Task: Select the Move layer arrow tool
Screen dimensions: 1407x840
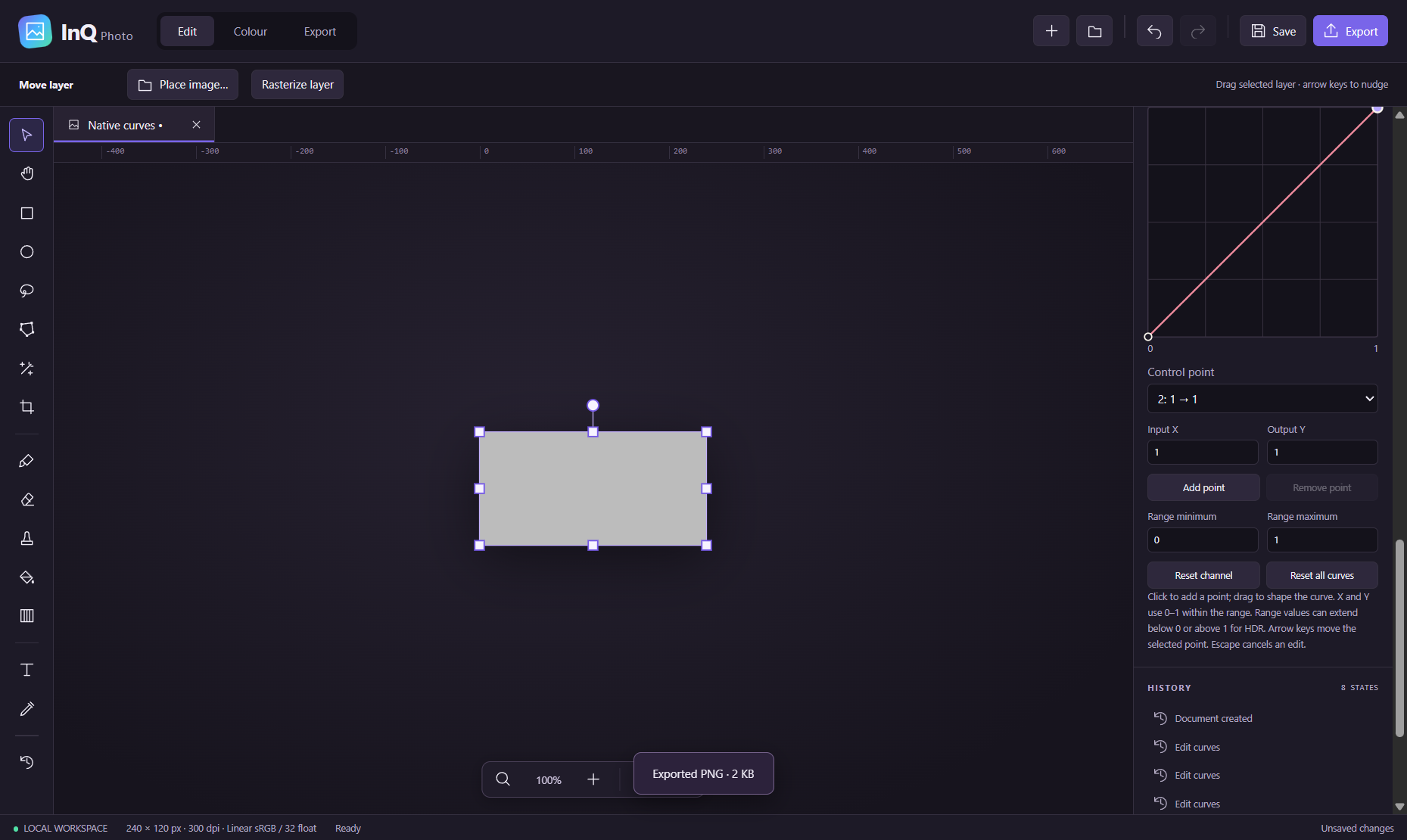Action: (x=26, y=135)
